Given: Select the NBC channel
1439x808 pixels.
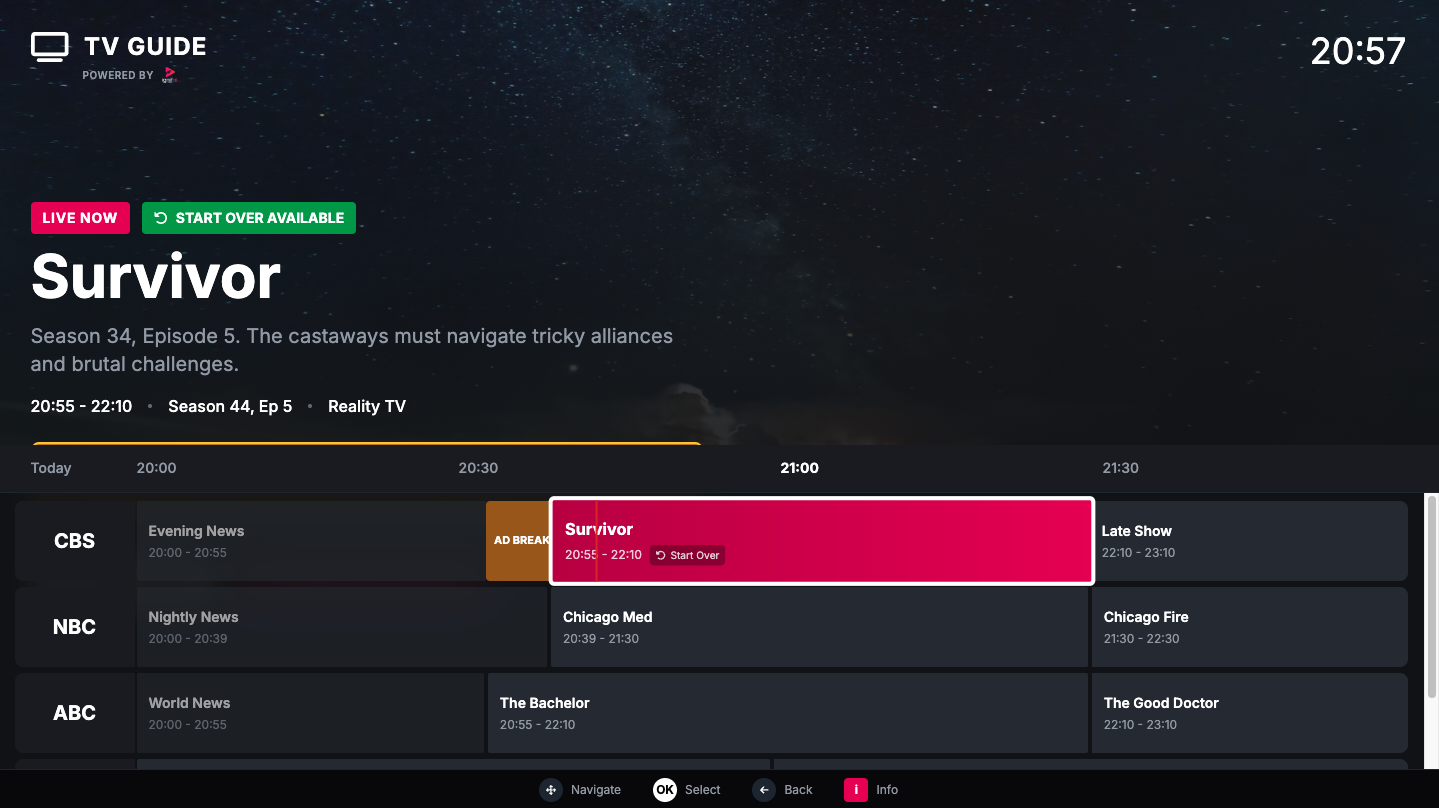Looking at the screenshot, I should [x=75, y=627].
